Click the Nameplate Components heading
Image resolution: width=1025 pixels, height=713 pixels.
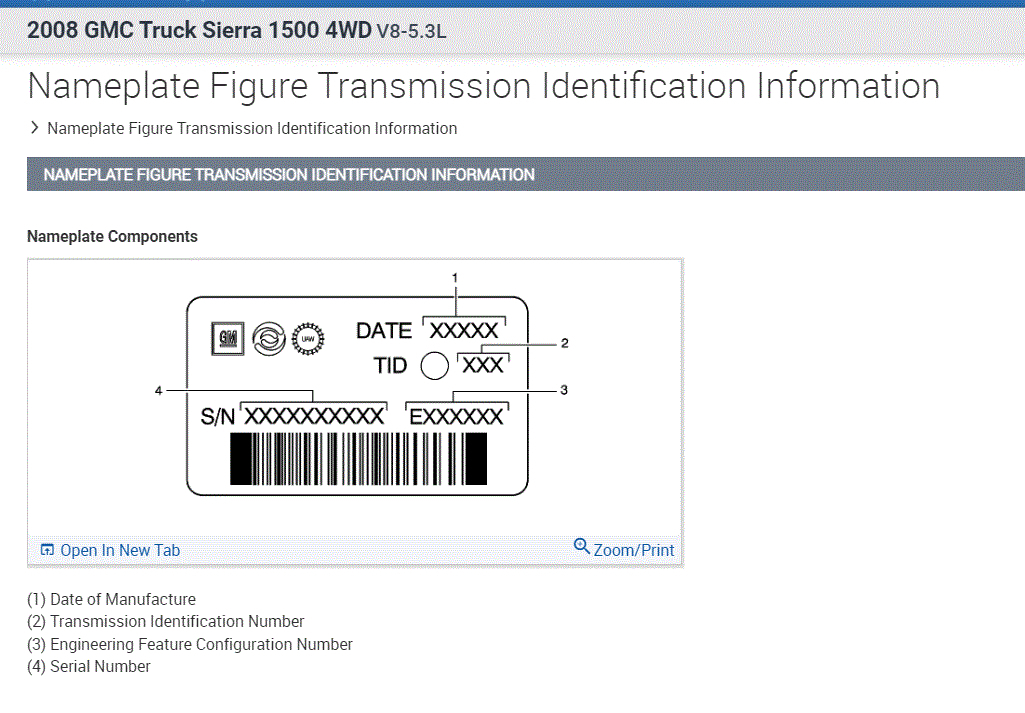(x=112, y=237)
